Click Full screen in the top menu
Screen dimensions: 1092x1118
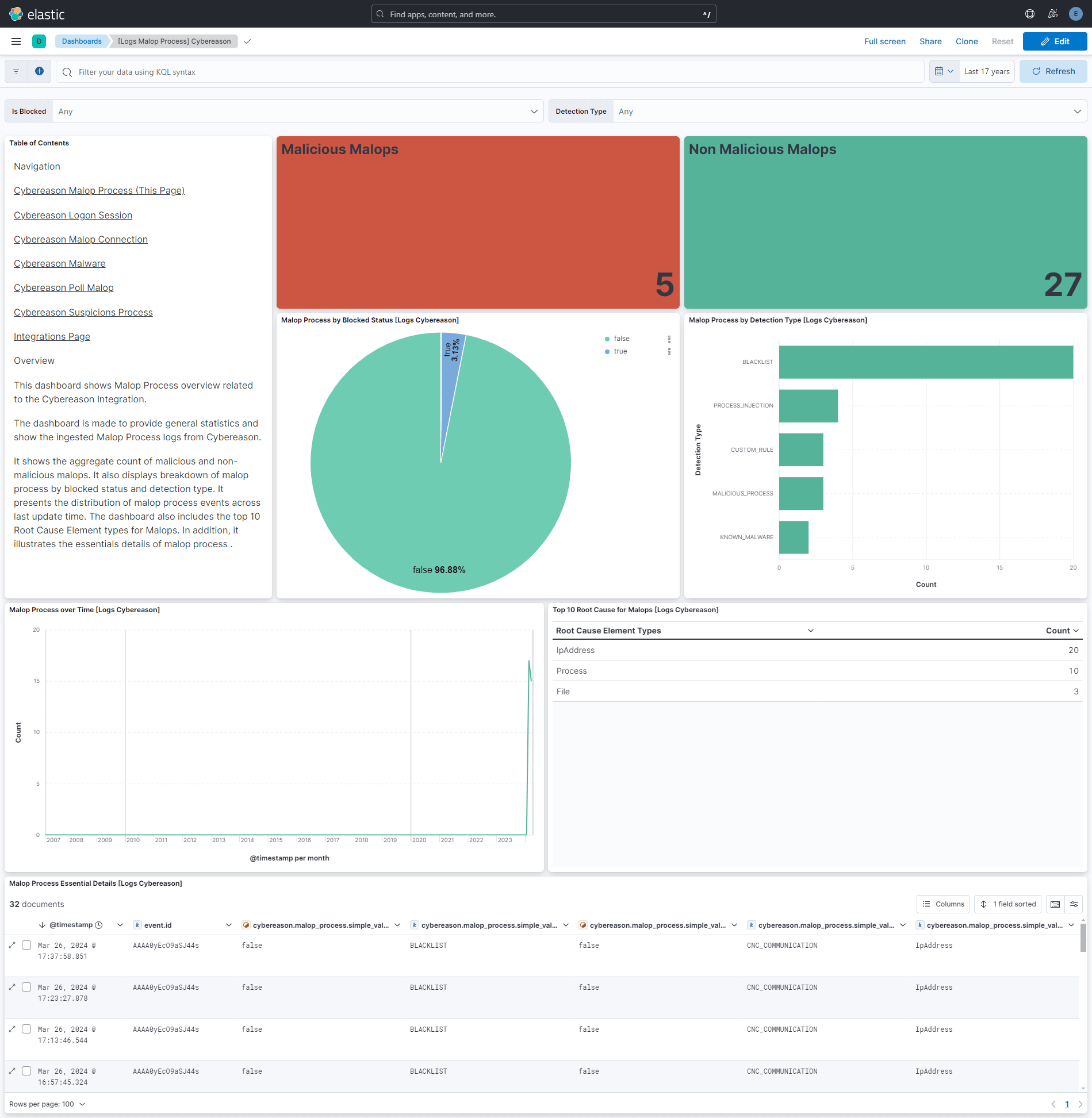[885, 41]
